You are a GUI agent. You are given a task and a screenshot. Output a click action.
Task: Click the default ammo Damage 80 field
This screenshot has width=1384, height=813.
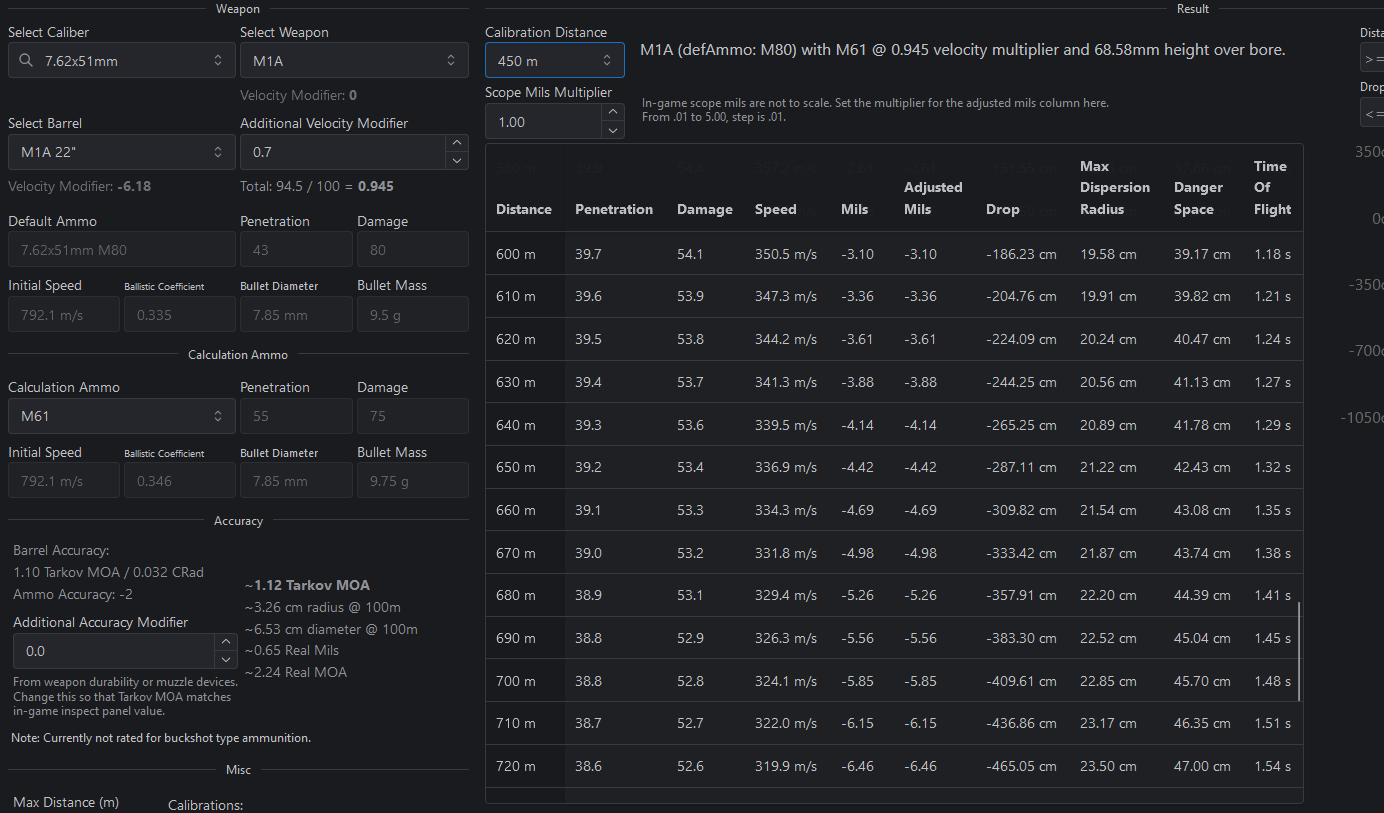coord(413,249)
